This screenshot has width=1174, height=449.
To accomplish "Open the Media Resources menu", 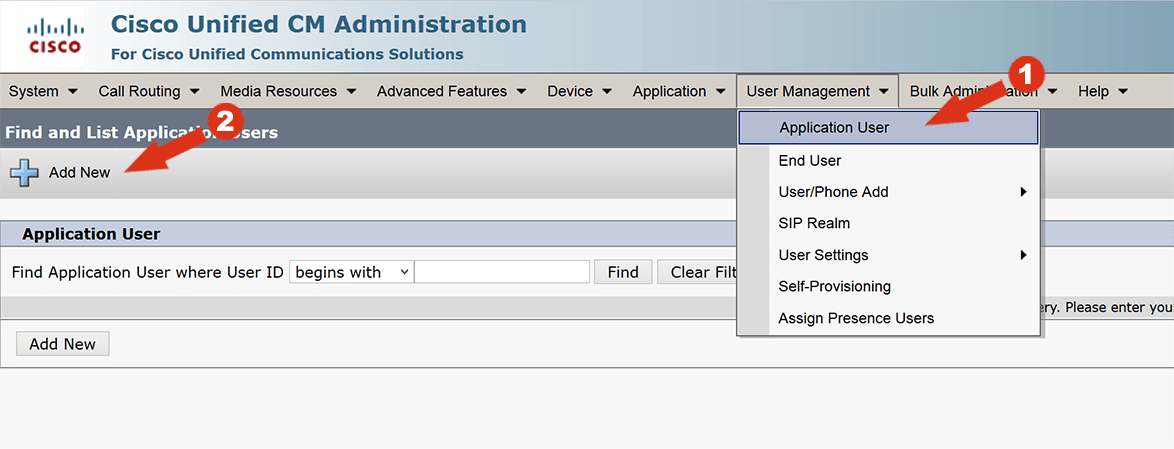I will click(288, 91).
